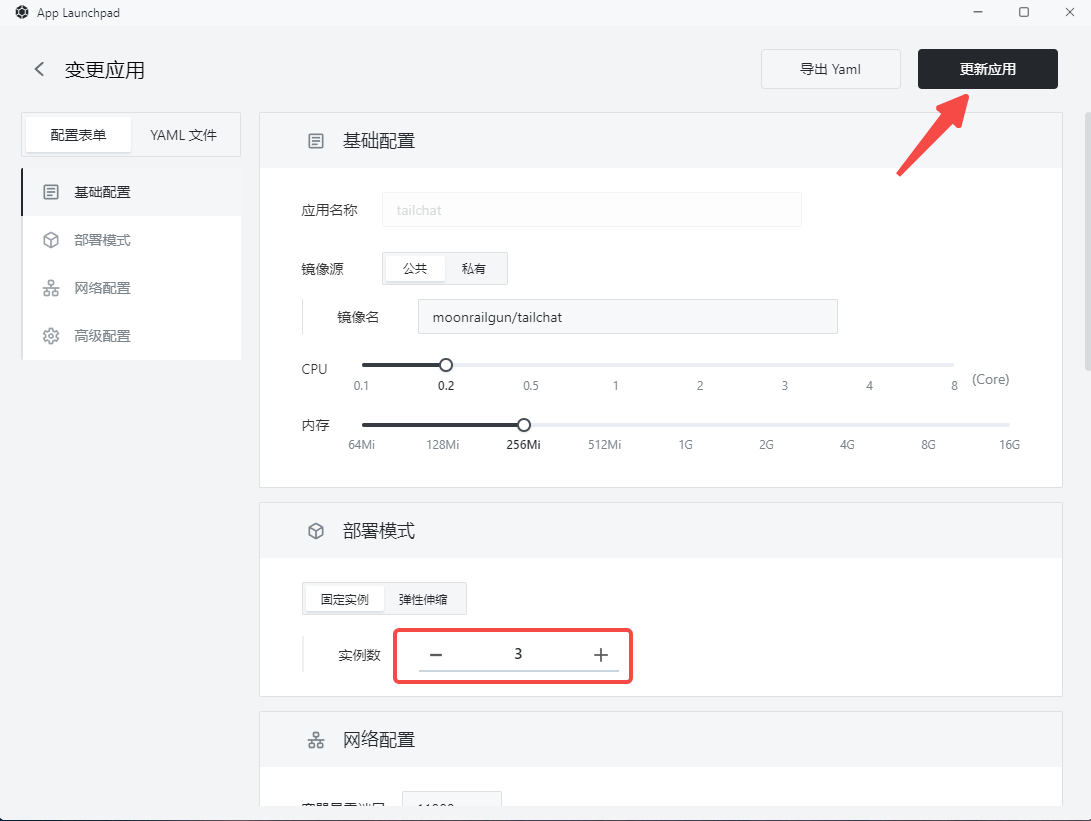This screenshot has height=821, width=1091.
Task: Select 部署模式 in the sidebar
Action: (x=132, y=240)
